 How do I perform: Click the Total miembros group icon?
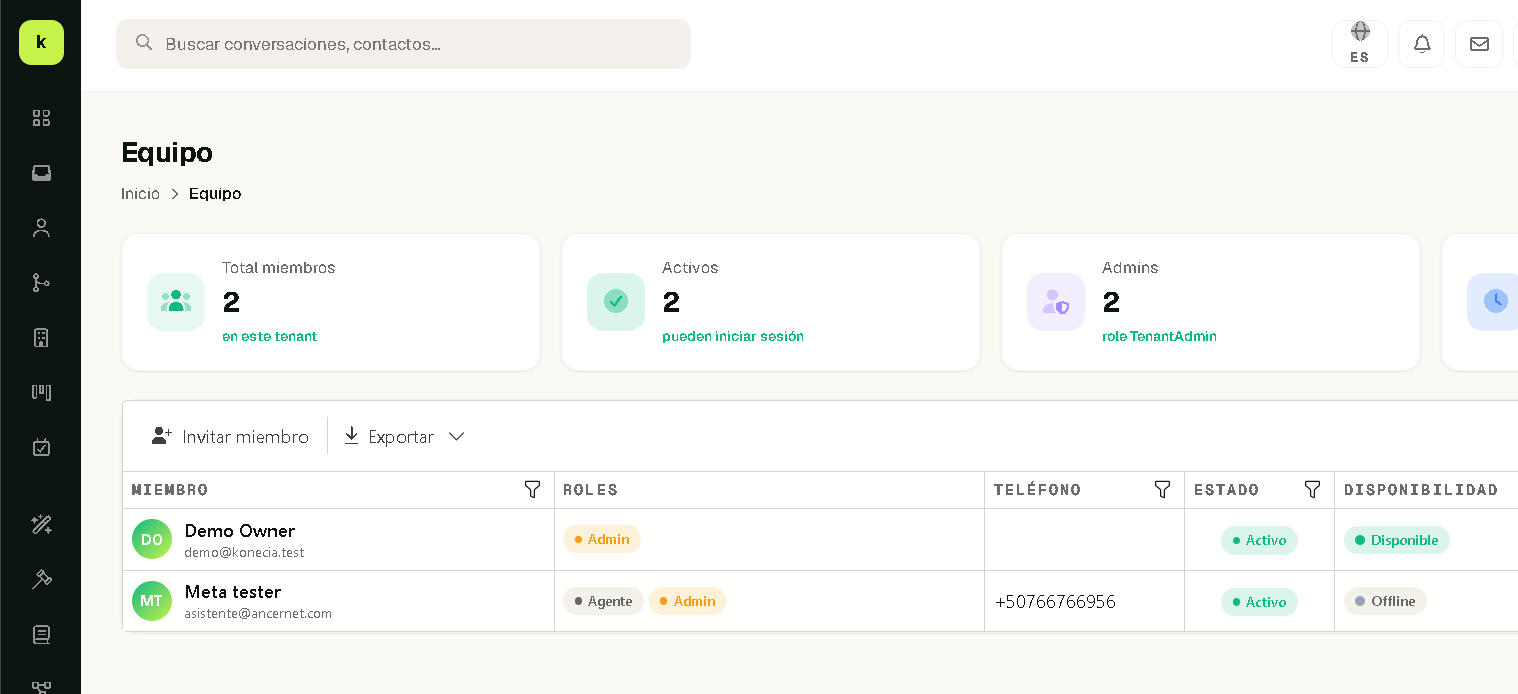176,301
